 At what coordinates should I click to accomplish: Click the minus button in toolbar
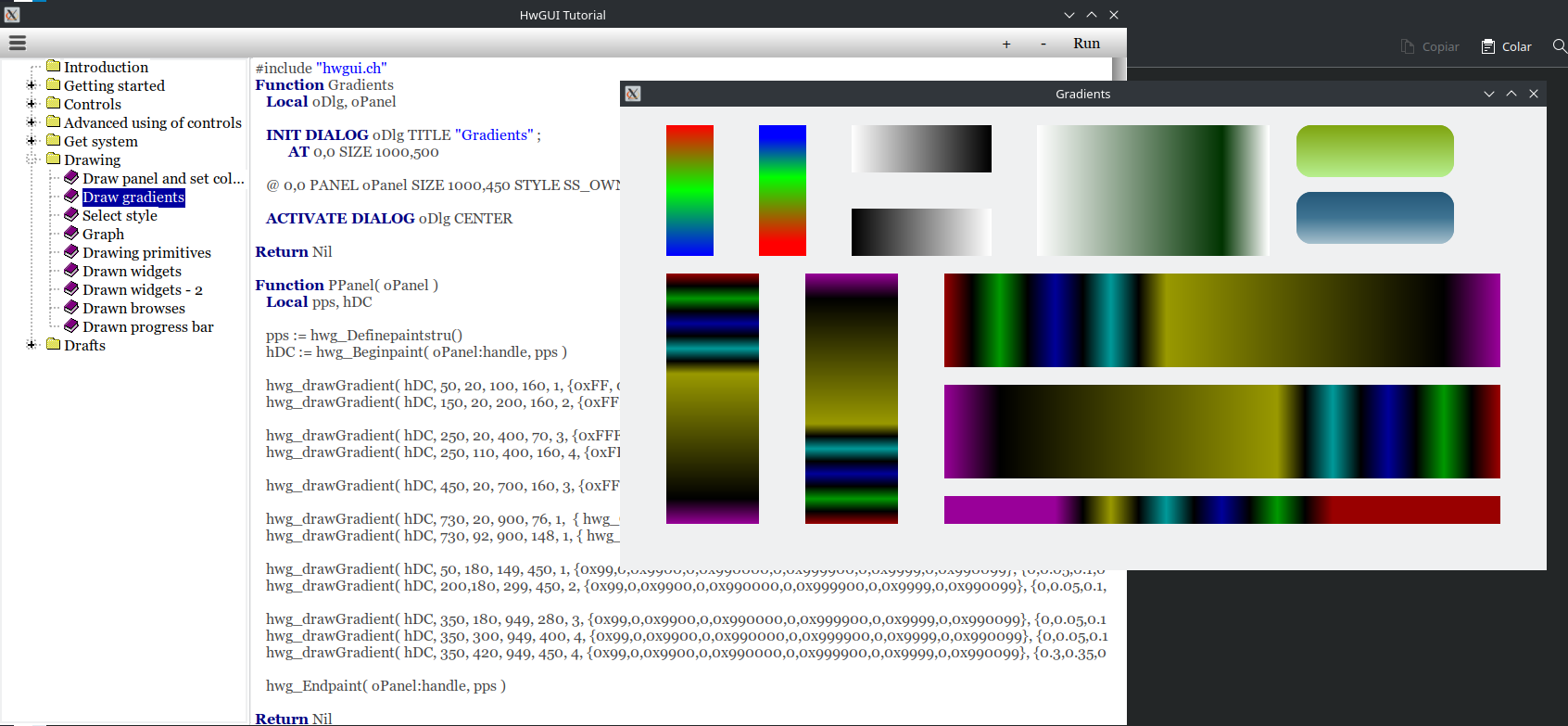(x=1043, y=44)
